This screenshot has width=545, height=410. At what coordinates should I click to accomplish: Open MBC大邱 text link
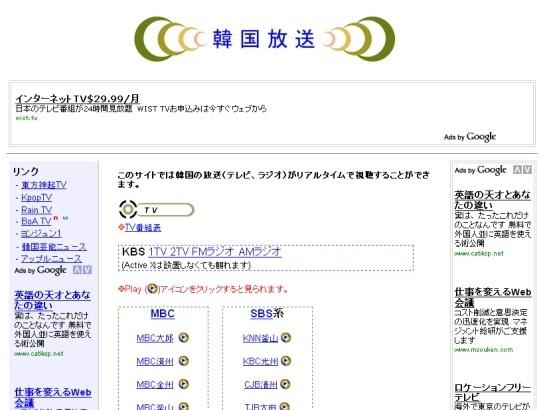155,338
